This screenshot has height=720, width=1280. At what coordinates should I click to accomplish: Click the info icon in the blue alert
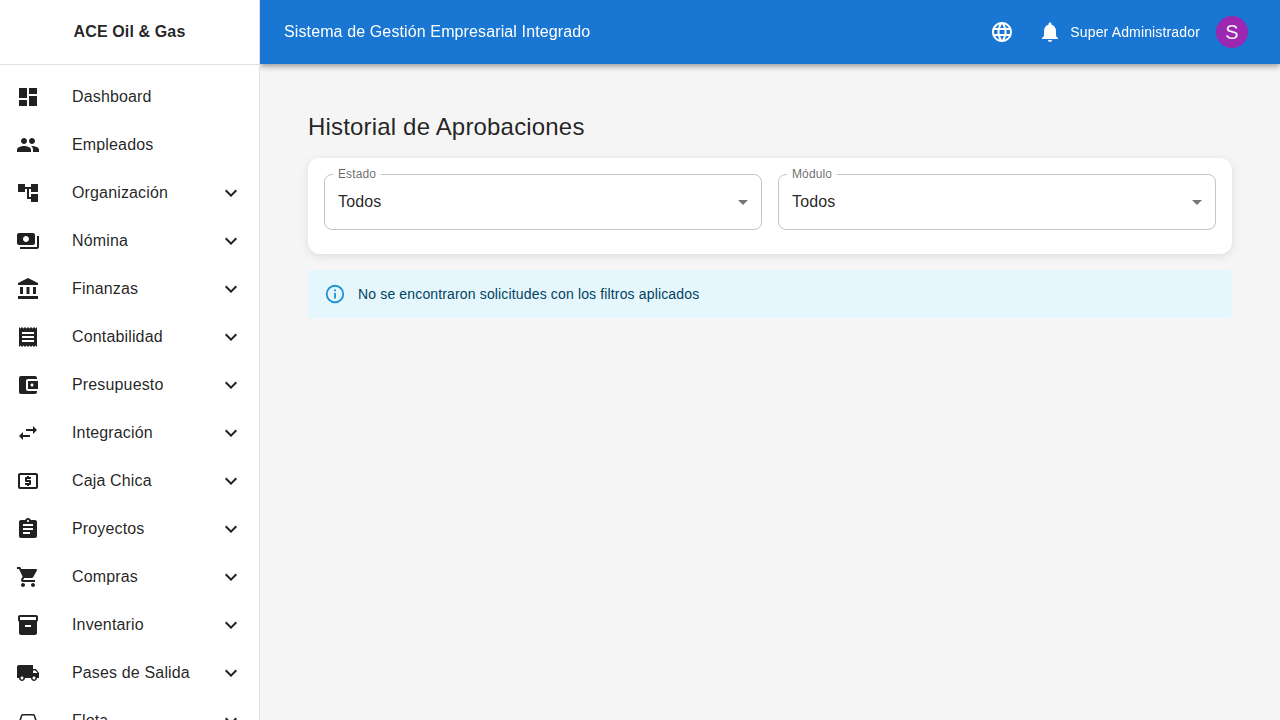click(335, 294)
